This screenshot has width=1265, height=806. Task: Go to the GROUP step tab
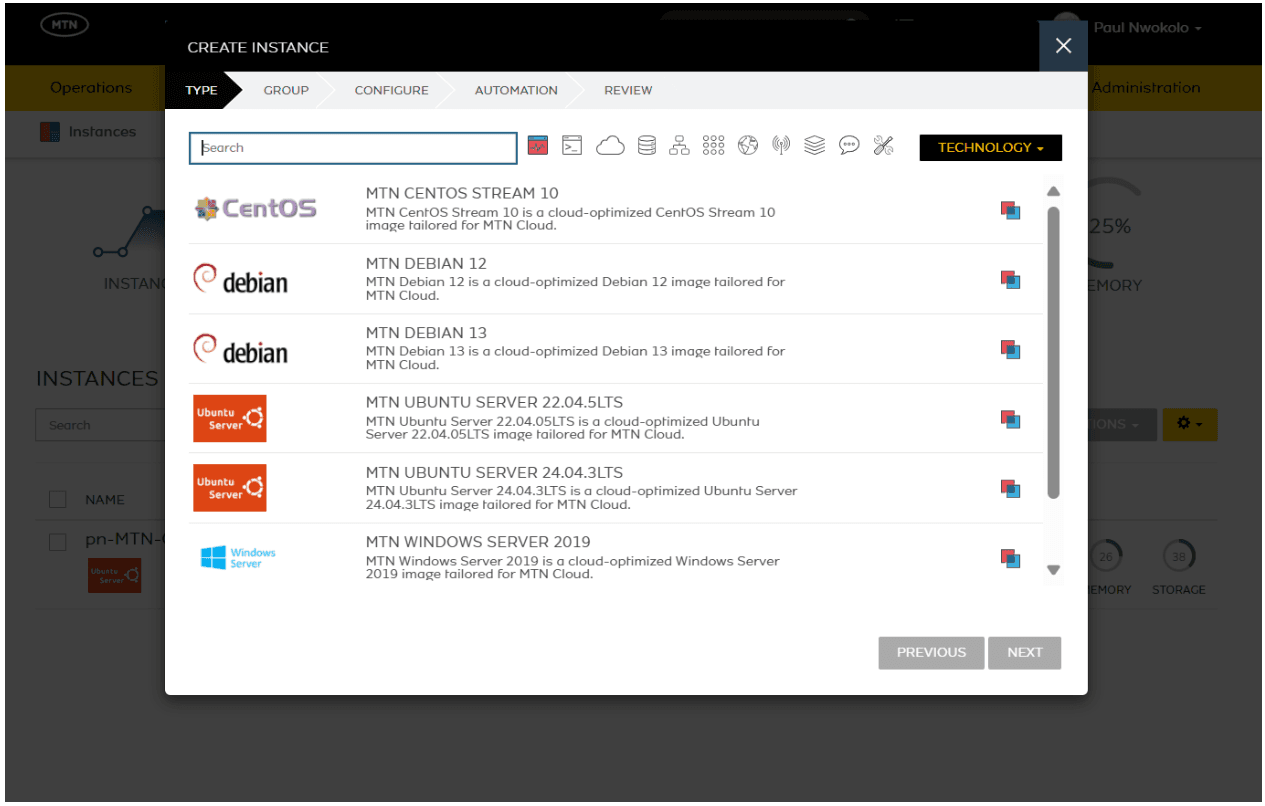286,90
